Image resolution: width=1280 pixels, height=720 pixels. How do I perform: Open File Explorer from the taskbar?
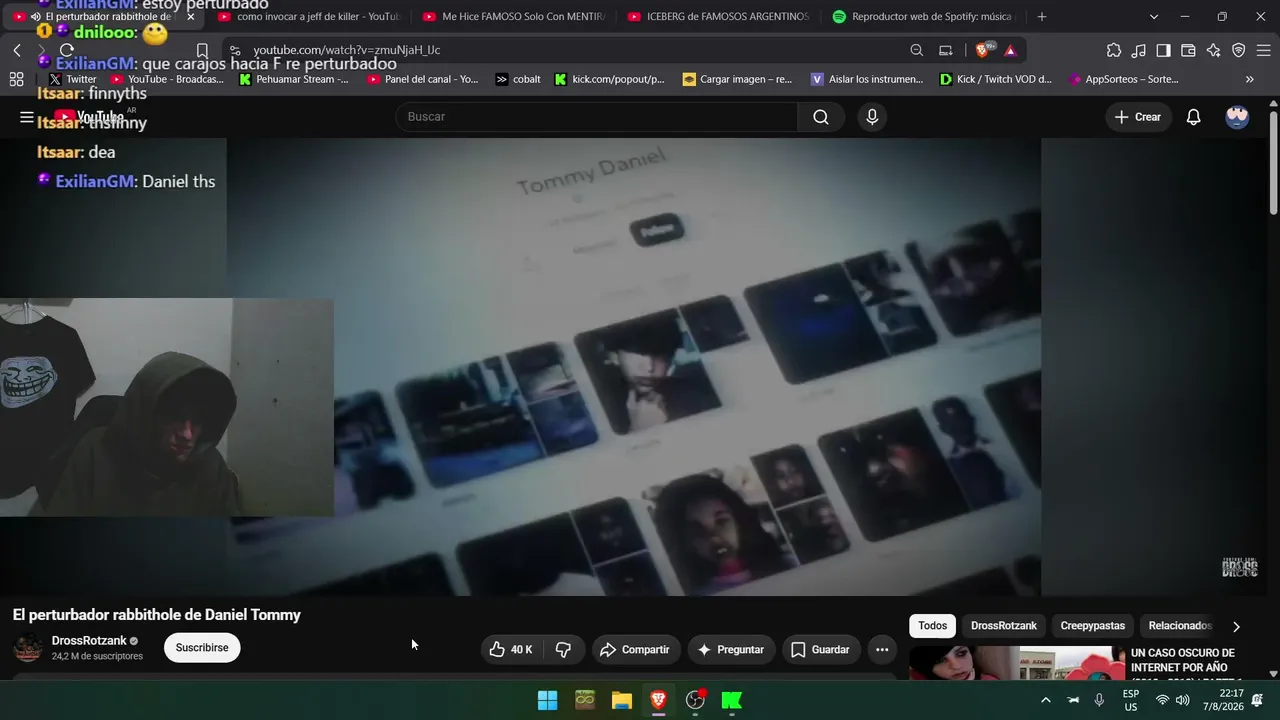coord(622,700)
